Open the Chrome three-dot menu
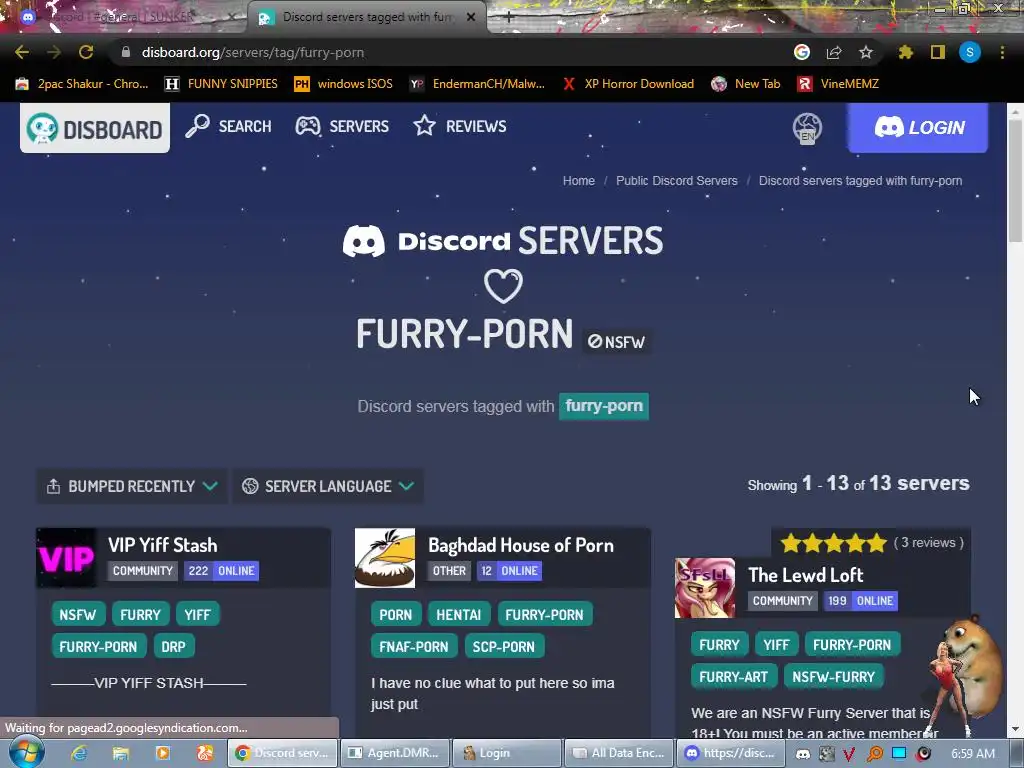1024x768 pixels. click(1002, 52)
